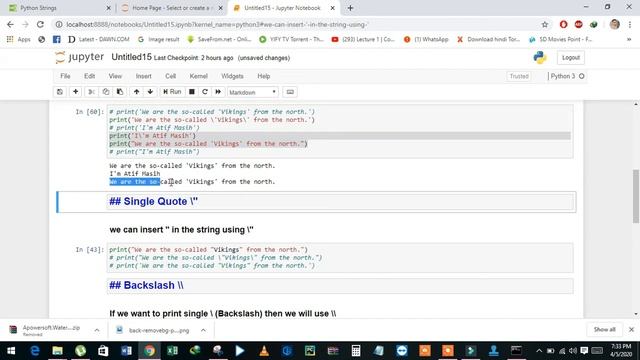Image resolution: width=640 pixels, height=360 pixels.
Task: Paste cells below icon
Action: click(120, 92)
